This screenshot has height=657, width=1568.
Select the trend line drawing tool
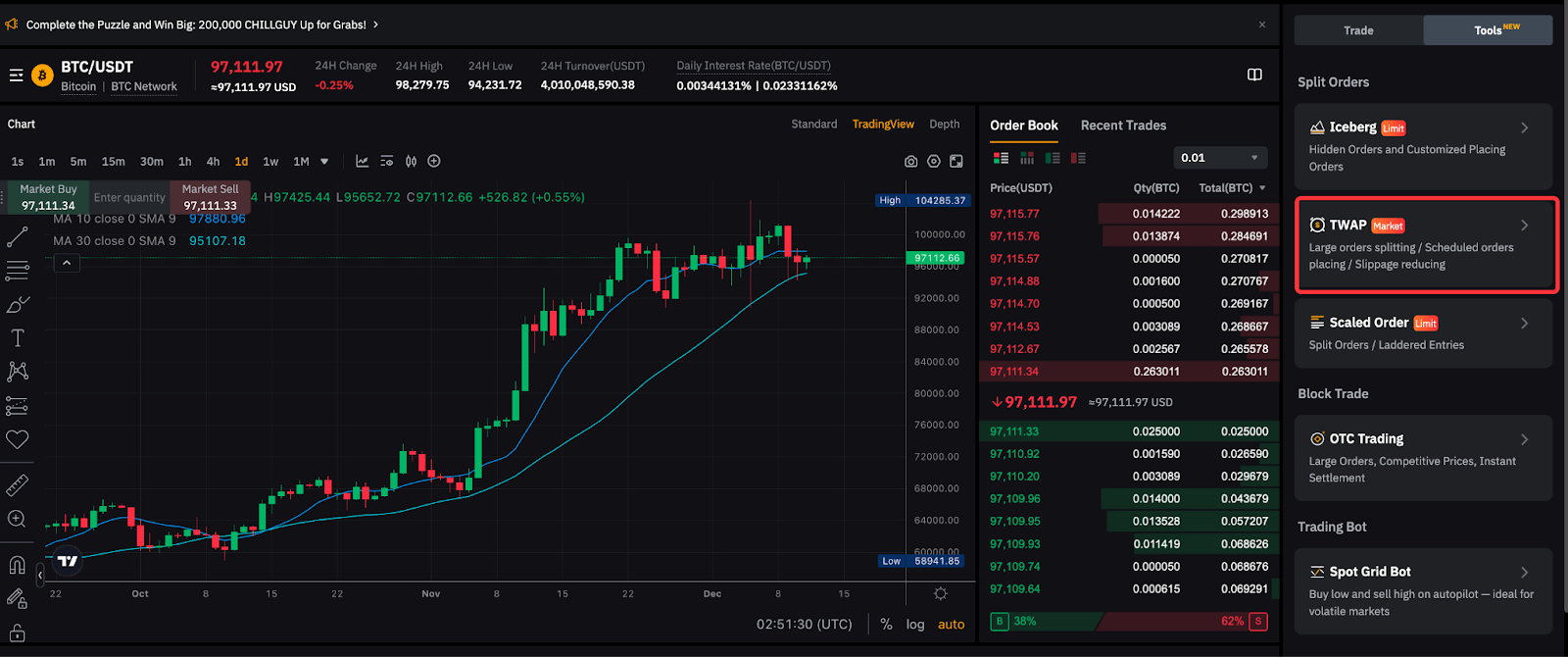[18, 237]
